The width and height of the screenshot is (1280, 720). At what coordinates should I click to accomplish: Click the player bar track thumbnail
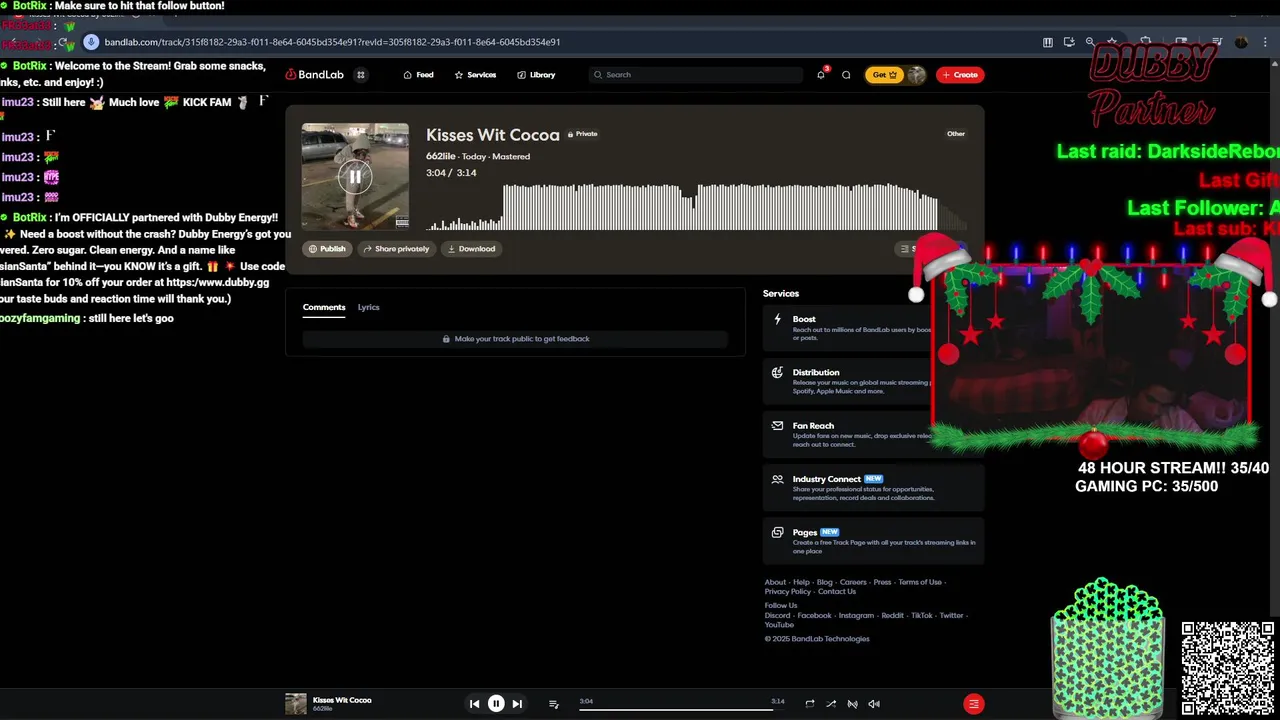[296, 704]
